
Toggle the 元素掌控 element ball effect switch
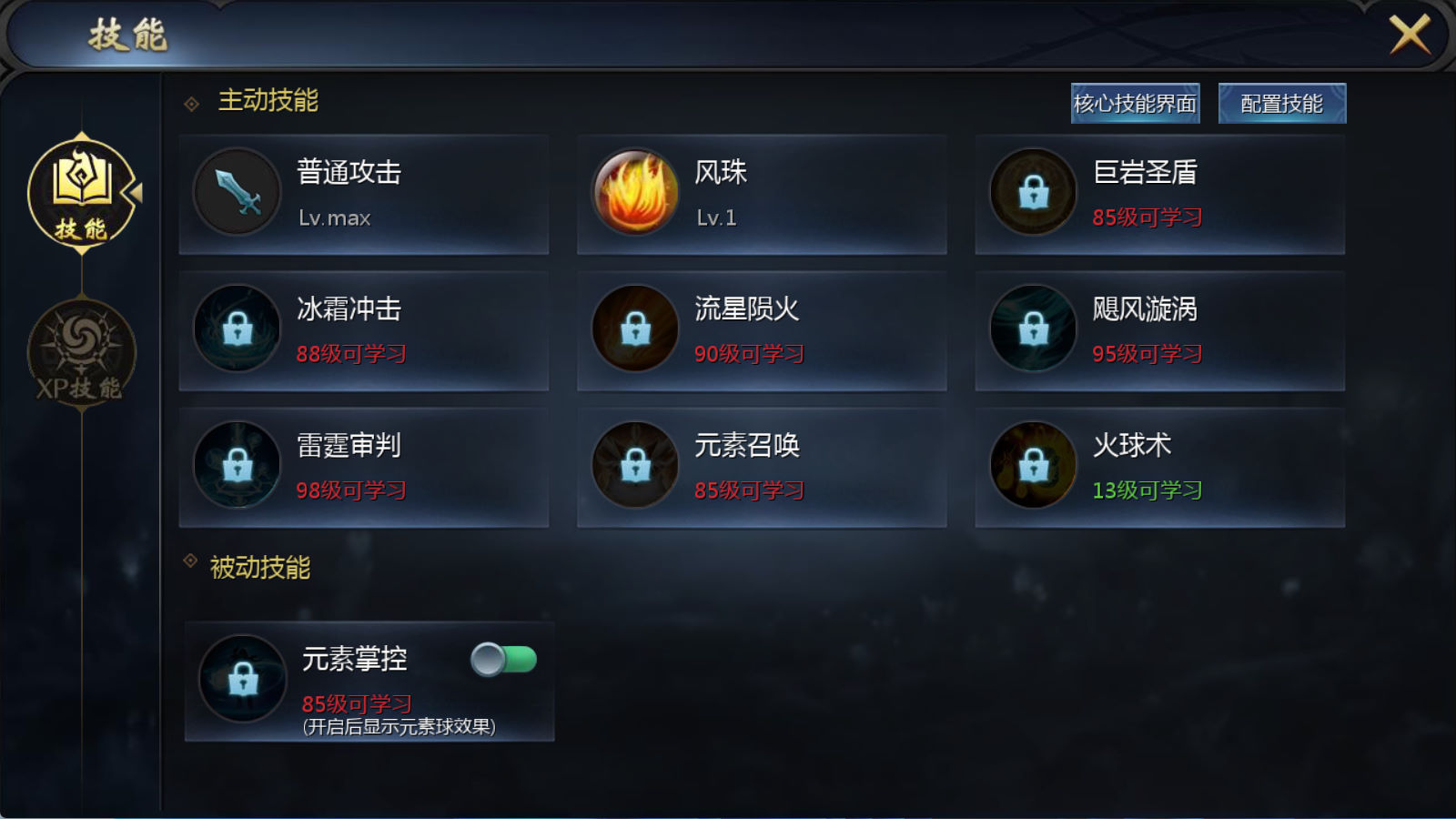coord(503,659)
